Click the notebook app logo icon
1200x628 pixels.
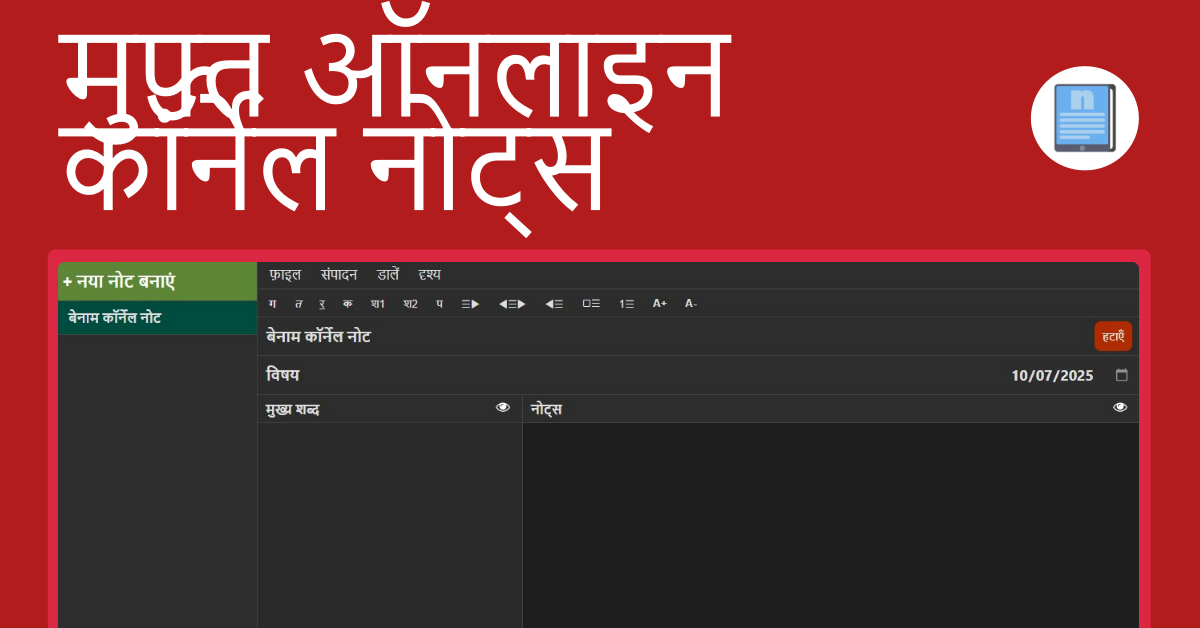tap(1085, 118)
